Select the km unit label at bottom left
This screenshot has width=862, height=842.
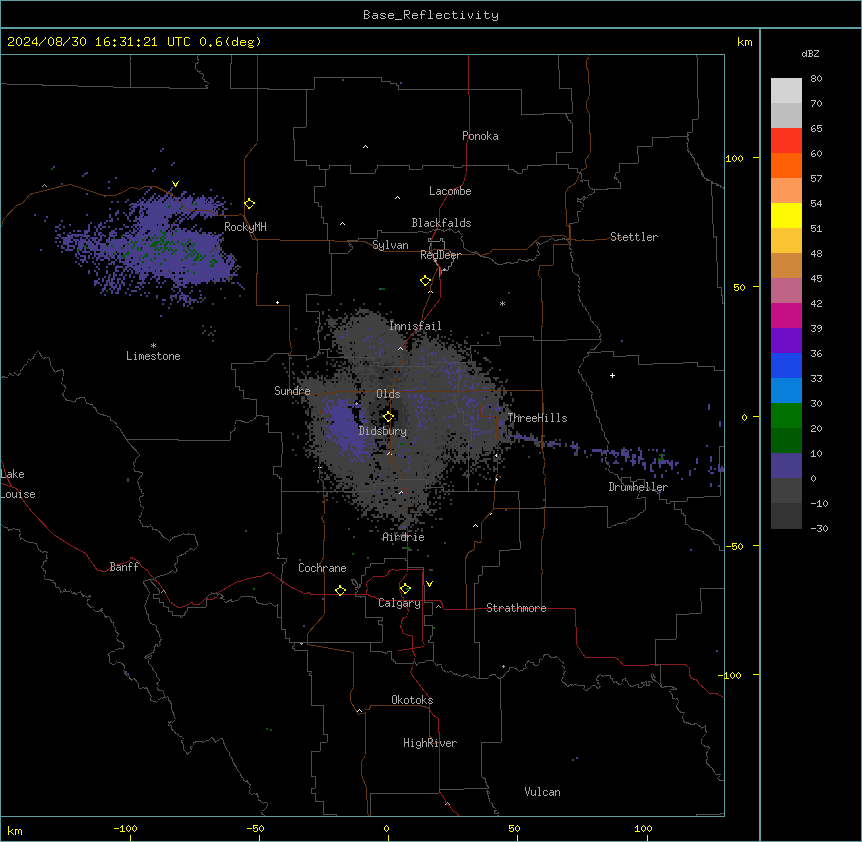point(15,830)
